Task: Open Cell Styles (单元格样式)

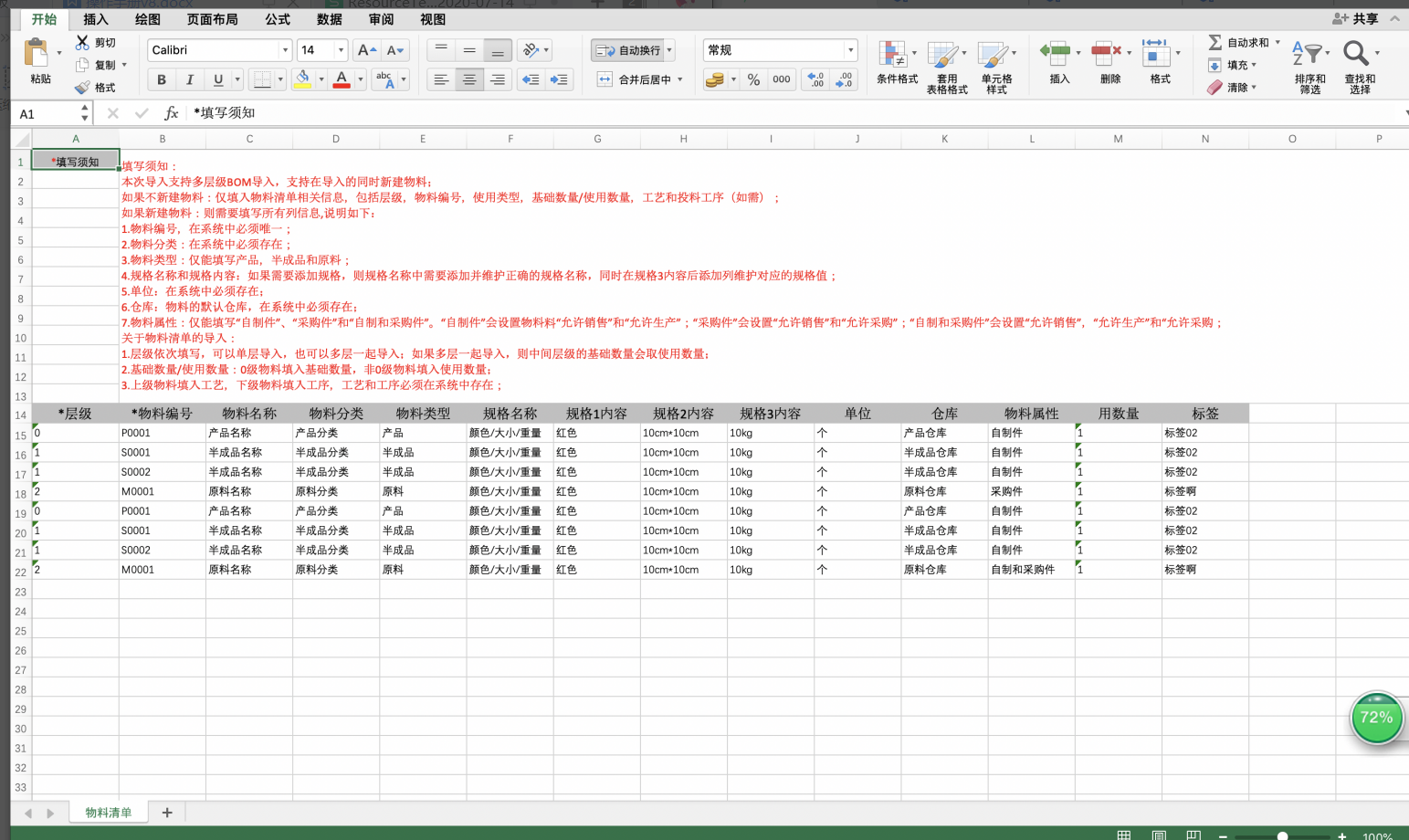Action: coord(995,67)
